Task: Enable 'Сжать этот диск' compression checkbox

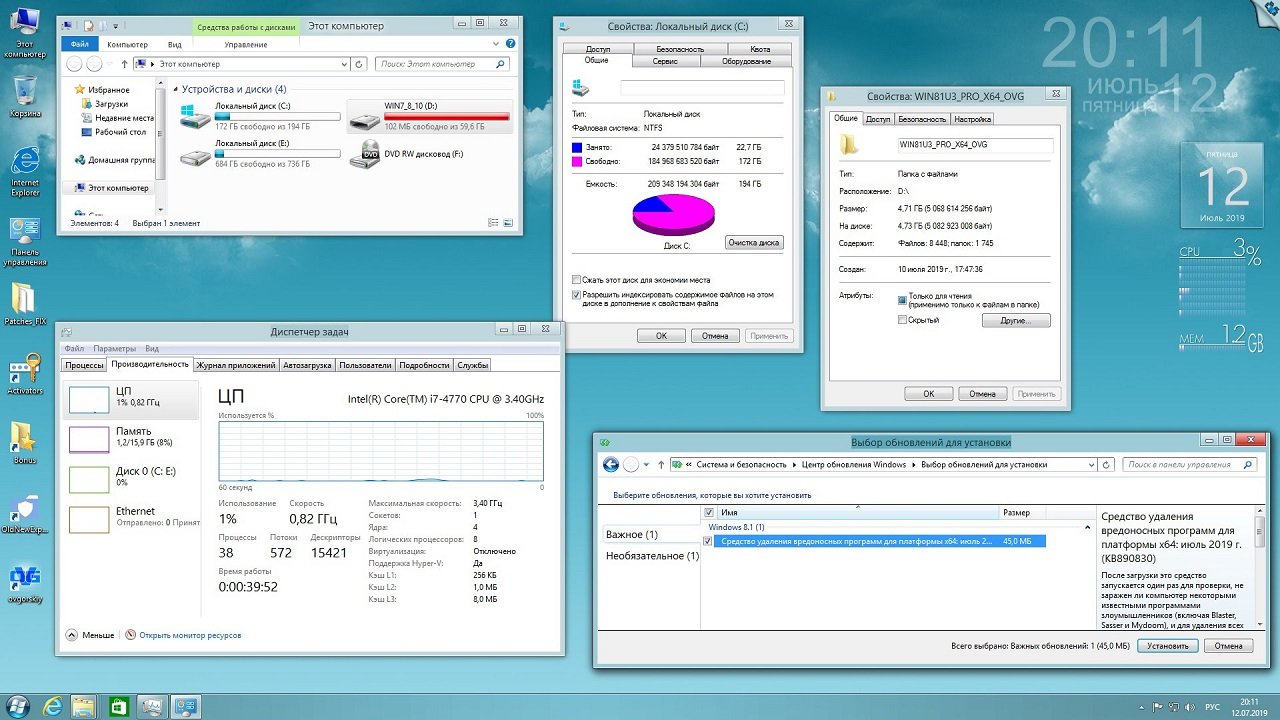Action: pos(576,280)
